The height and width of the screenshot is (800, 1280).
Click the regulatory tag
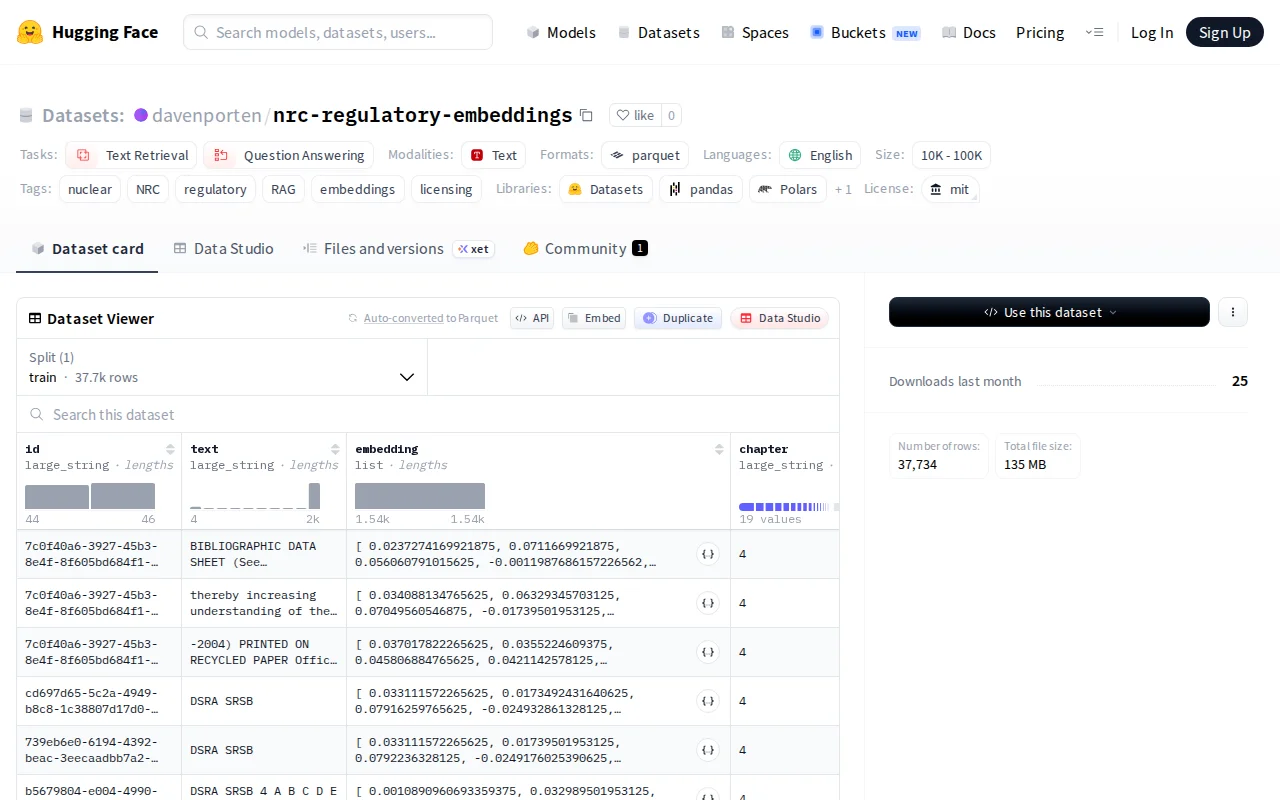(x=215, y=189)
